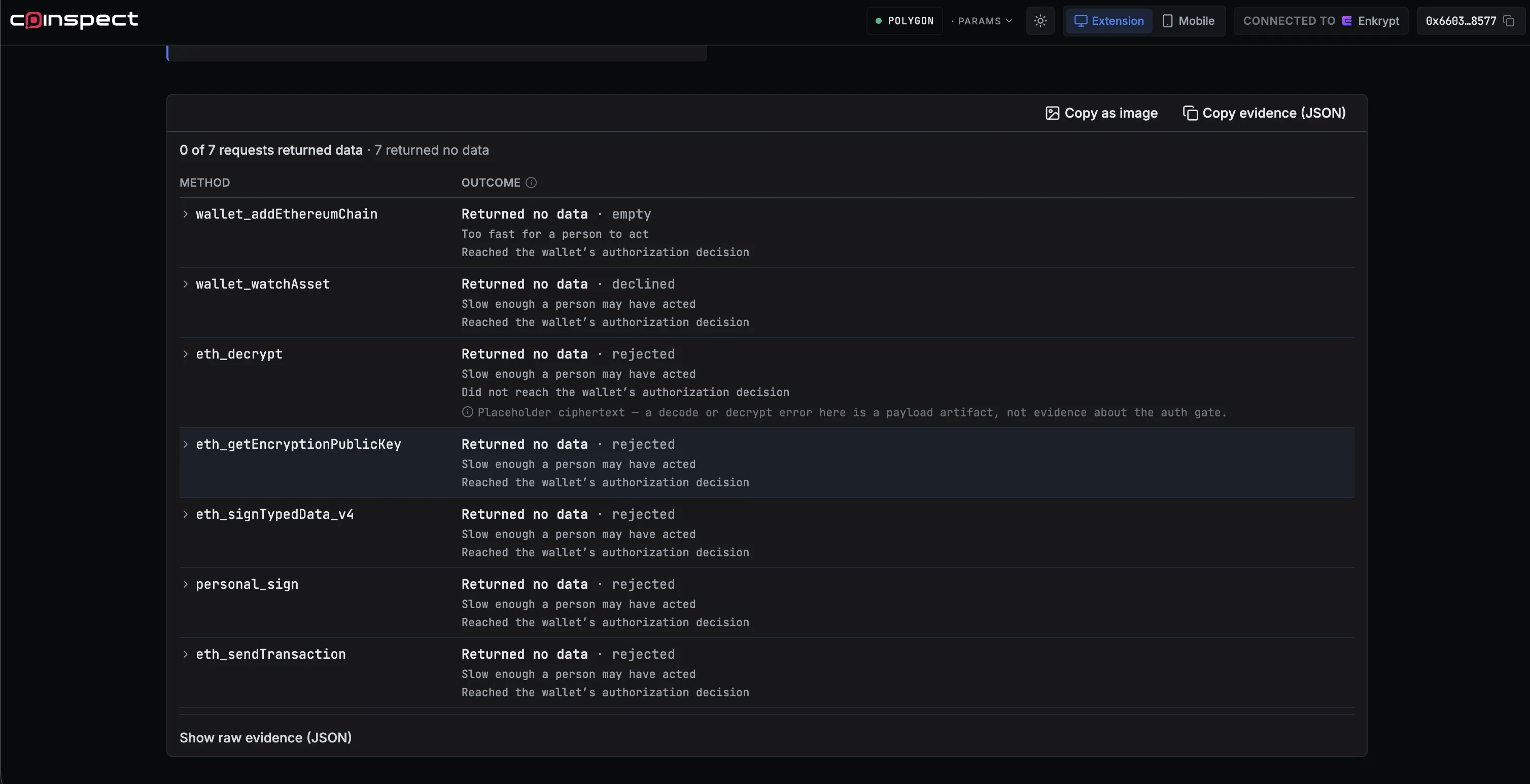Click 'Returned no data' in eth_signTypedData_v4 row
The width and height of the screenshot is (1530, 784).
pos(525,514)
